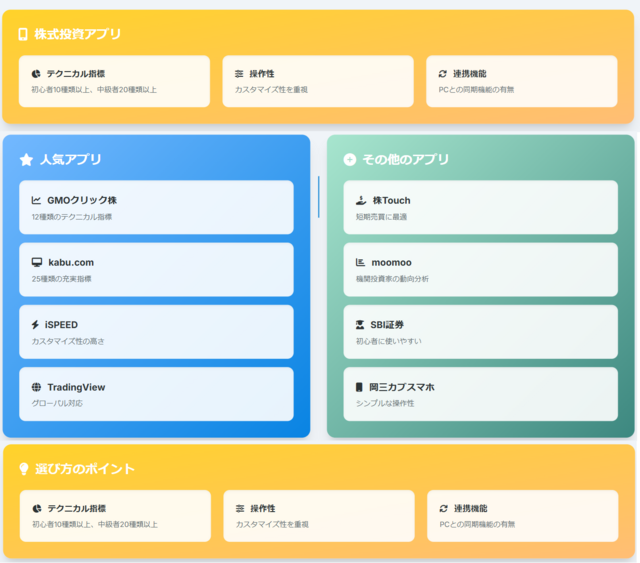This screenshot has width=640, height=563.
Task: Select the 選び方のポイント heading text
Action: pyautogui.click(x=84, y=469)
